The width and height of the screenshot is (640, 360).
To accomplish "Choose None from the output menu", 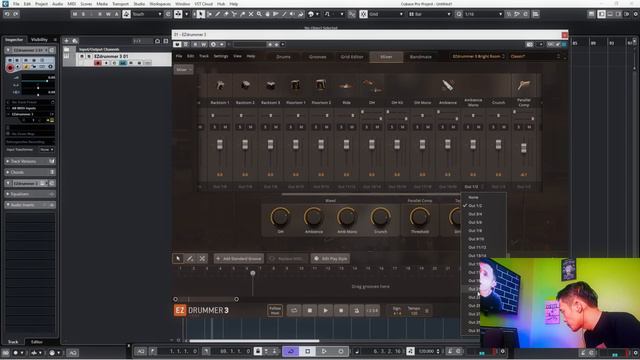I will (473, 197).
